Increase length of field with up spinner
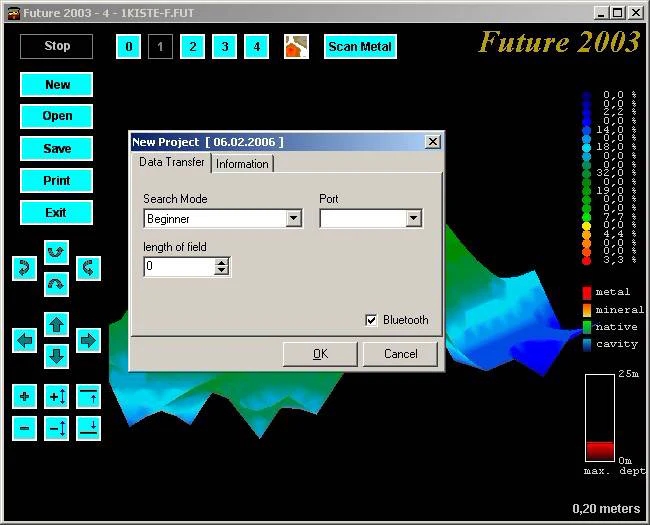Viewport: 650px width, 525px height. pos(222,262)
